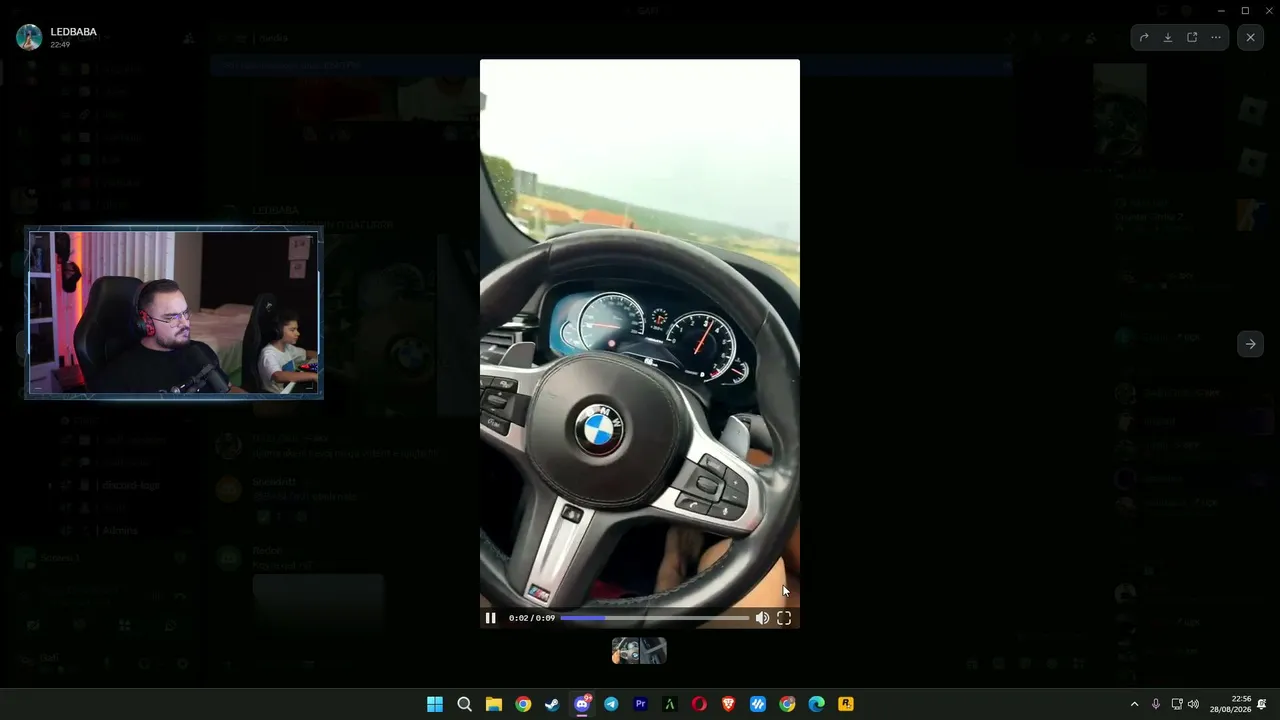Viewport: 1280px width, 720px height.
Task: Open the notifications bell icon
Action: coord(1262,704)
